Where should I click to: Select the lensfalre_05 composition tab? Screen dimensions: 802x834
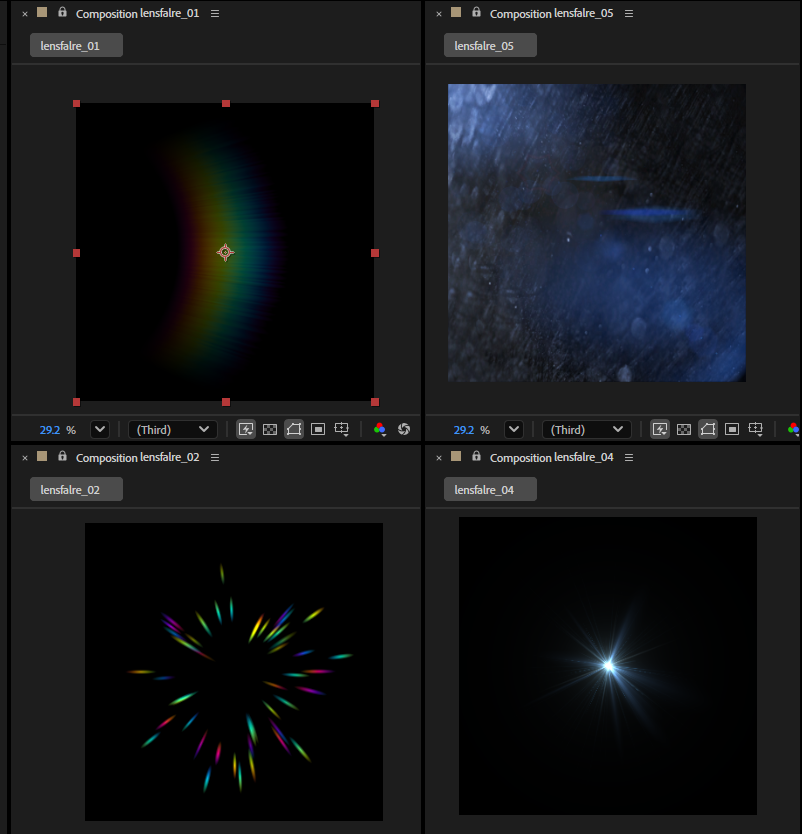tap(490, 45)
